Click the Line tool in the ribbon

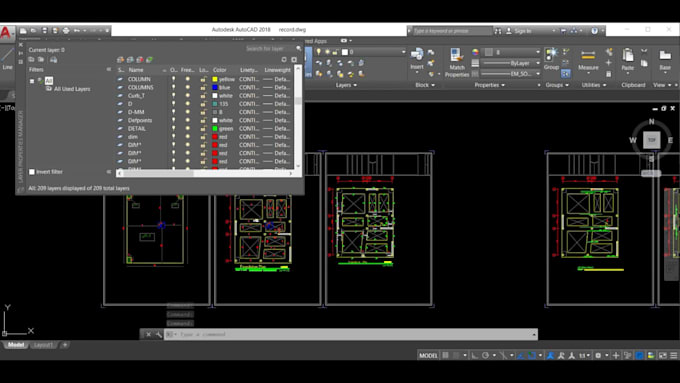click(x=7, y=59)
